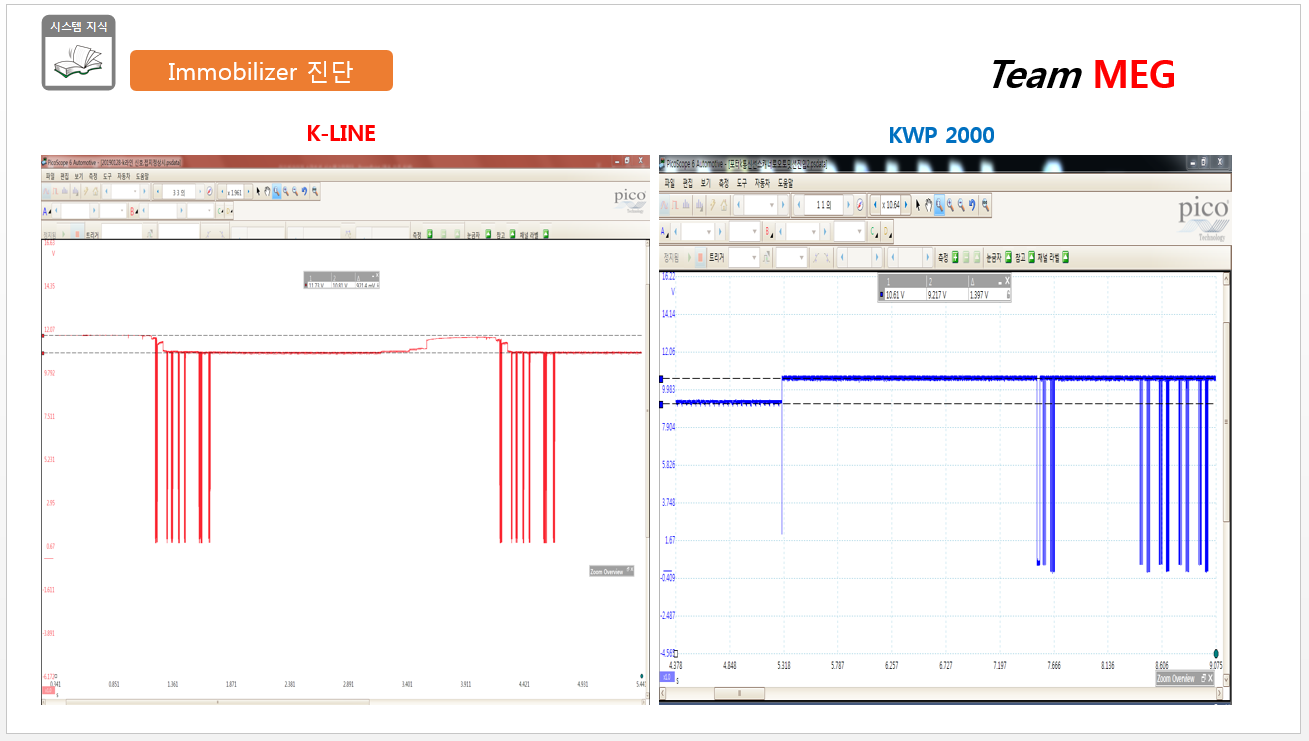Open channel A options in KWP 2000 window

(664, 232)
